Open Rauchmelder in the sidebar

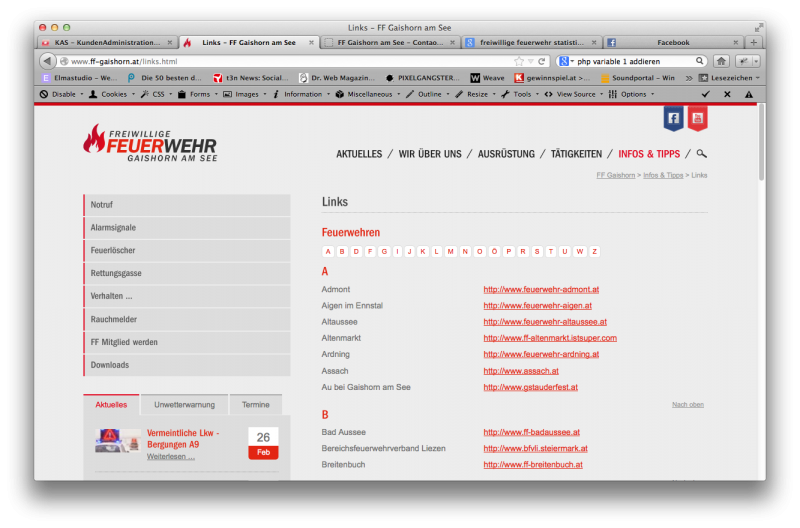coord(187,319)
